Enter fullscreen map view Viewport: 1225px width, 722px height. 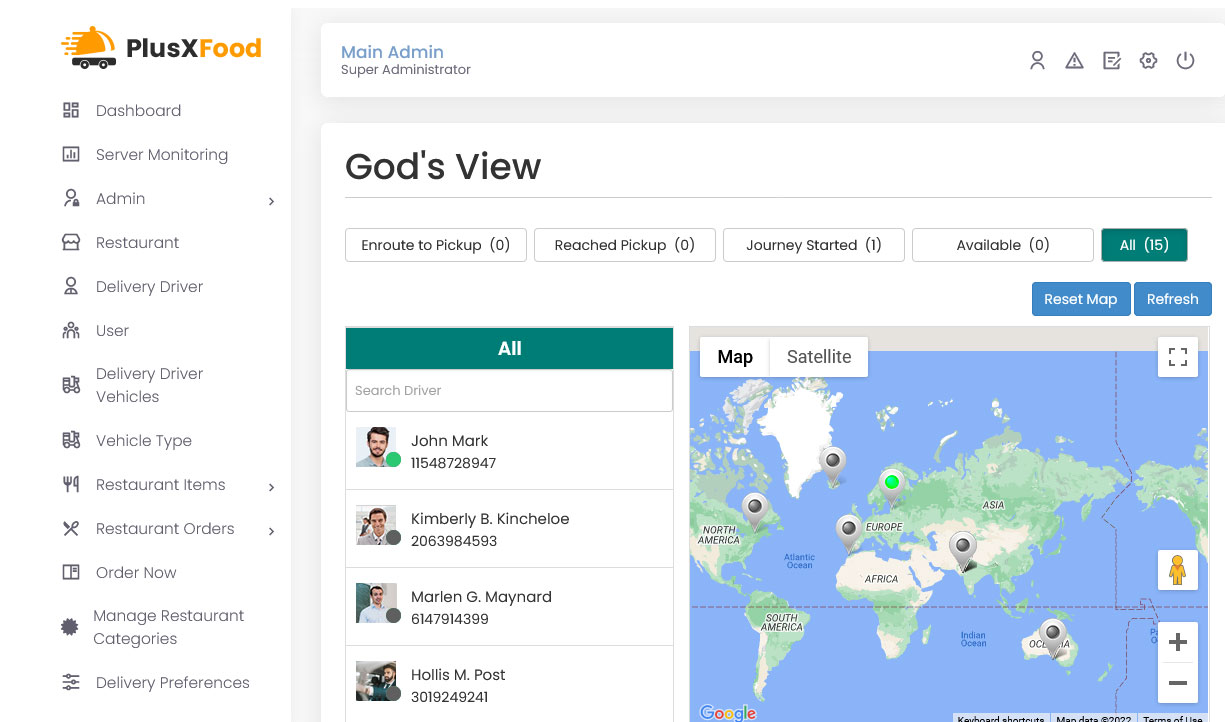coord(1177,357)
